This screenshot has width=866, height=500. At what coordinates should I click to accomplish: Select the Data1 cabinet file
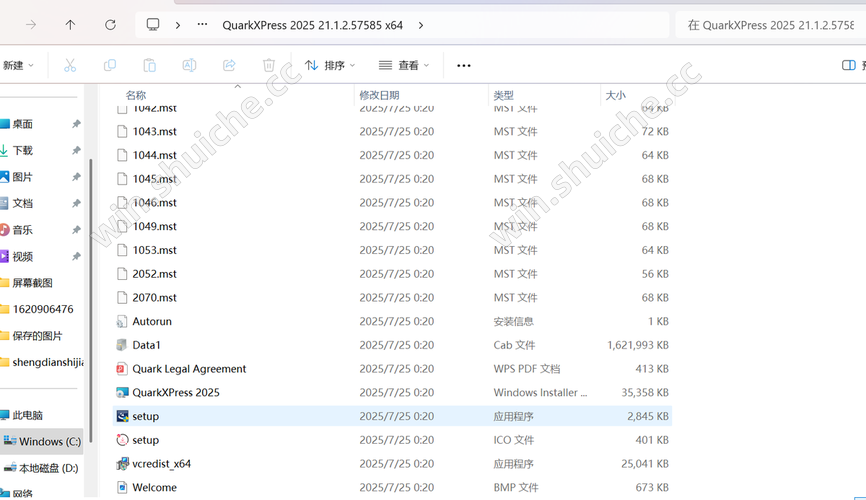pos(392,345)
